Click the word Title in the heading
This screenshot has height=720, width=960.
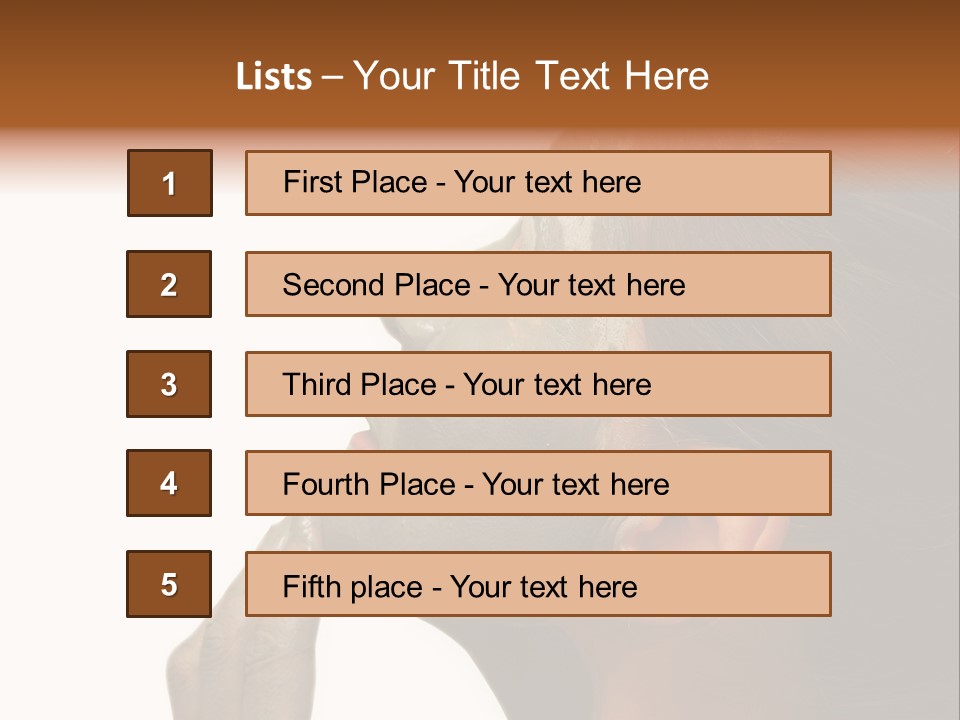(484, 76)
